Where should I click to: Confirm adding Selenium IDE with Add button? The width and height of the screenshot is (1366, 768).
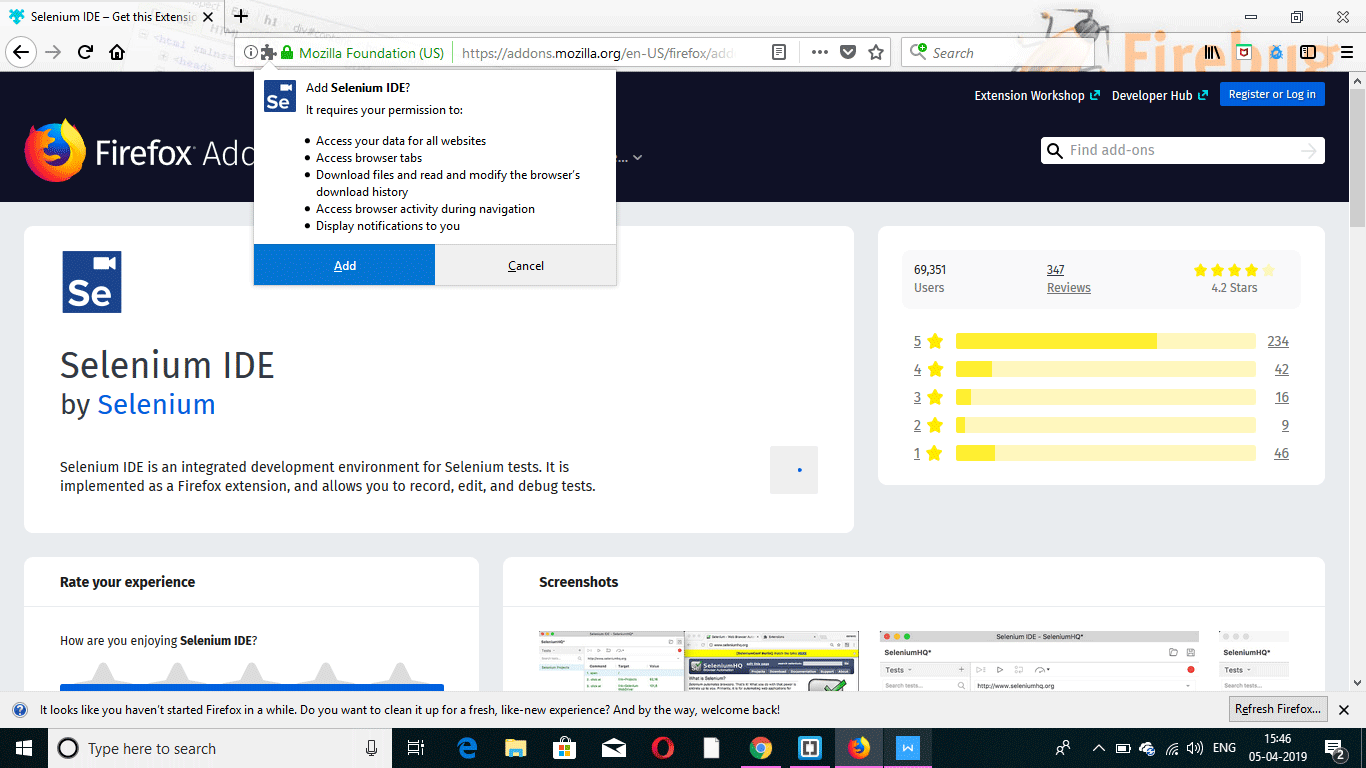point(345,265)
